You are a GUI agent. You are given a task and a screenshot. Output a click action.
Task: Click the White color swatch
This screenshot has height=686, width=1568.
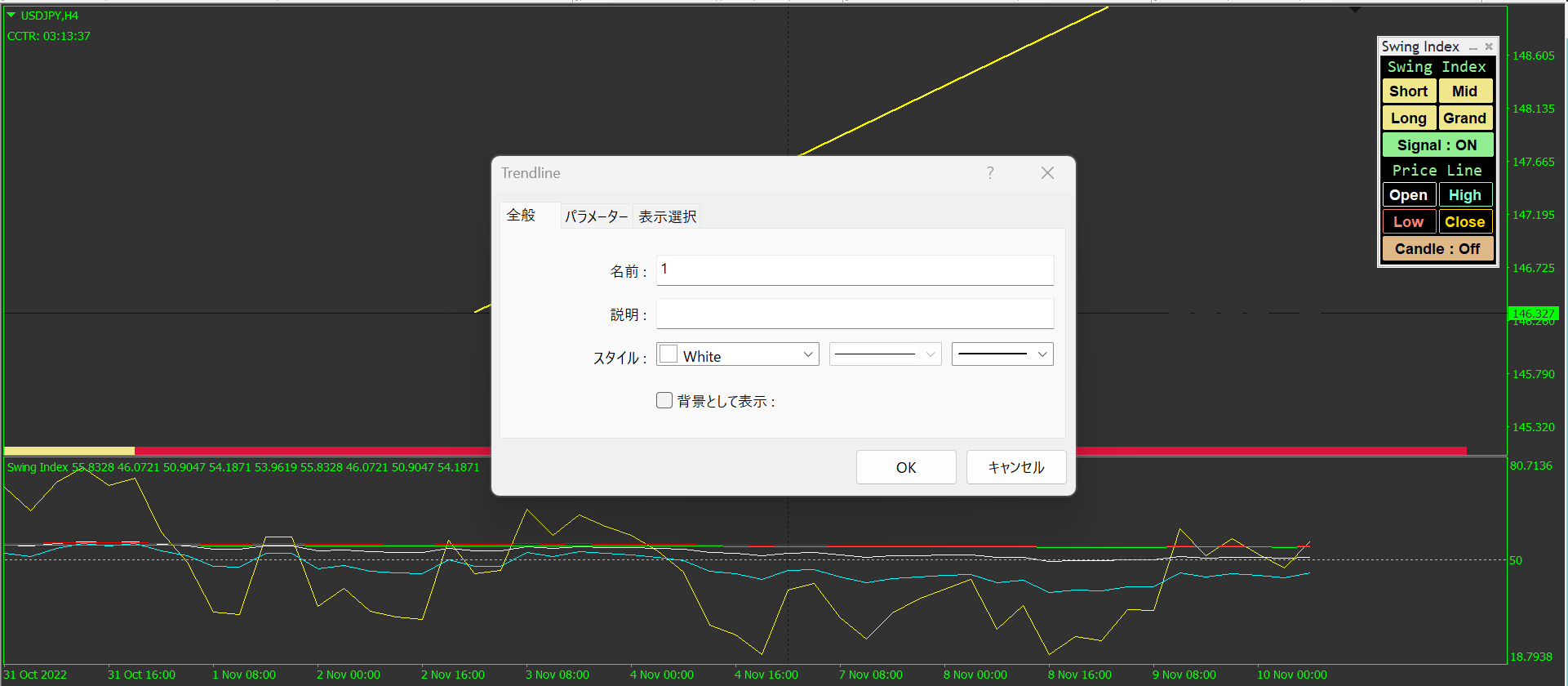pyautogui.click(x=669, y=354)
